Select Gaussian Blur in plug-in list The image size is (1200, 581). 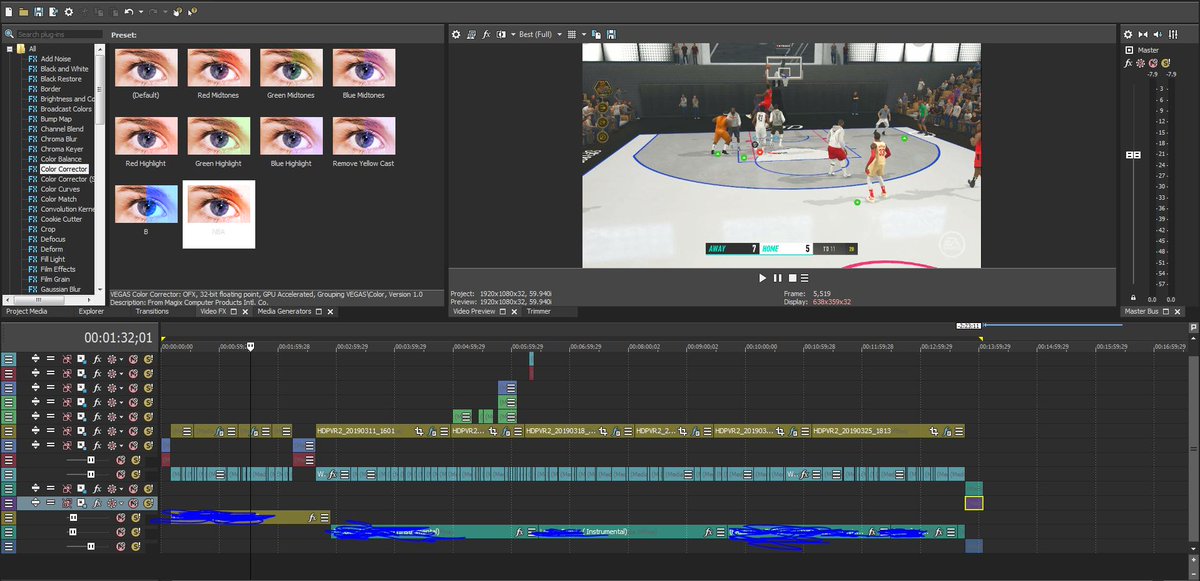[62, 289]
